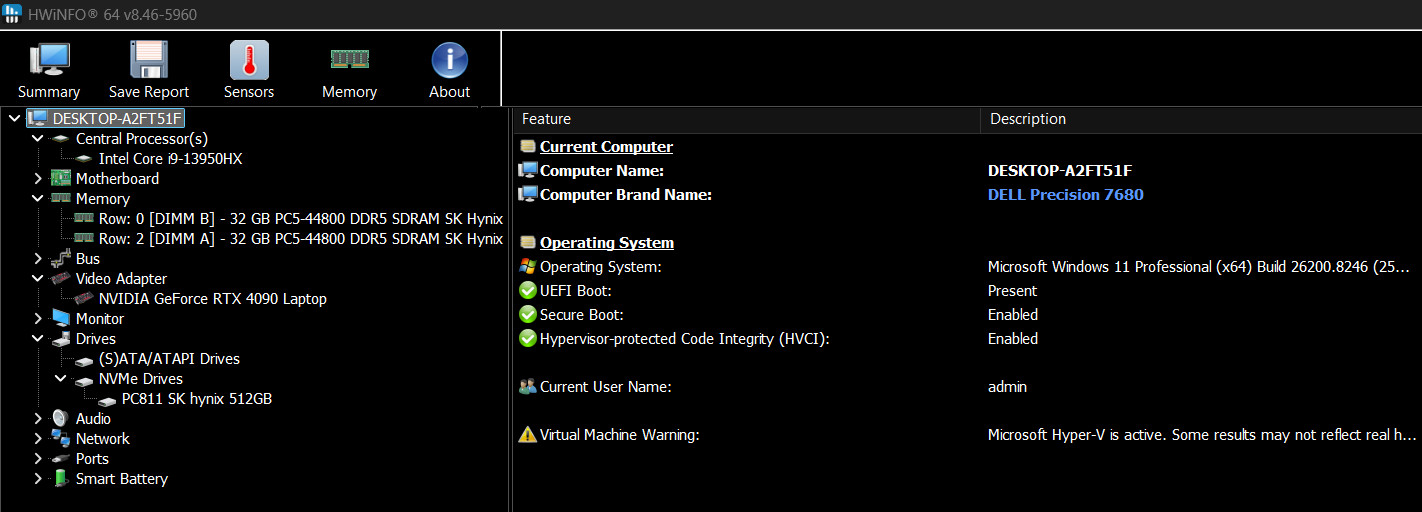Click the Monitor node icon
The width and height of the screenshot is (1422, 512).
click(61, 319)
